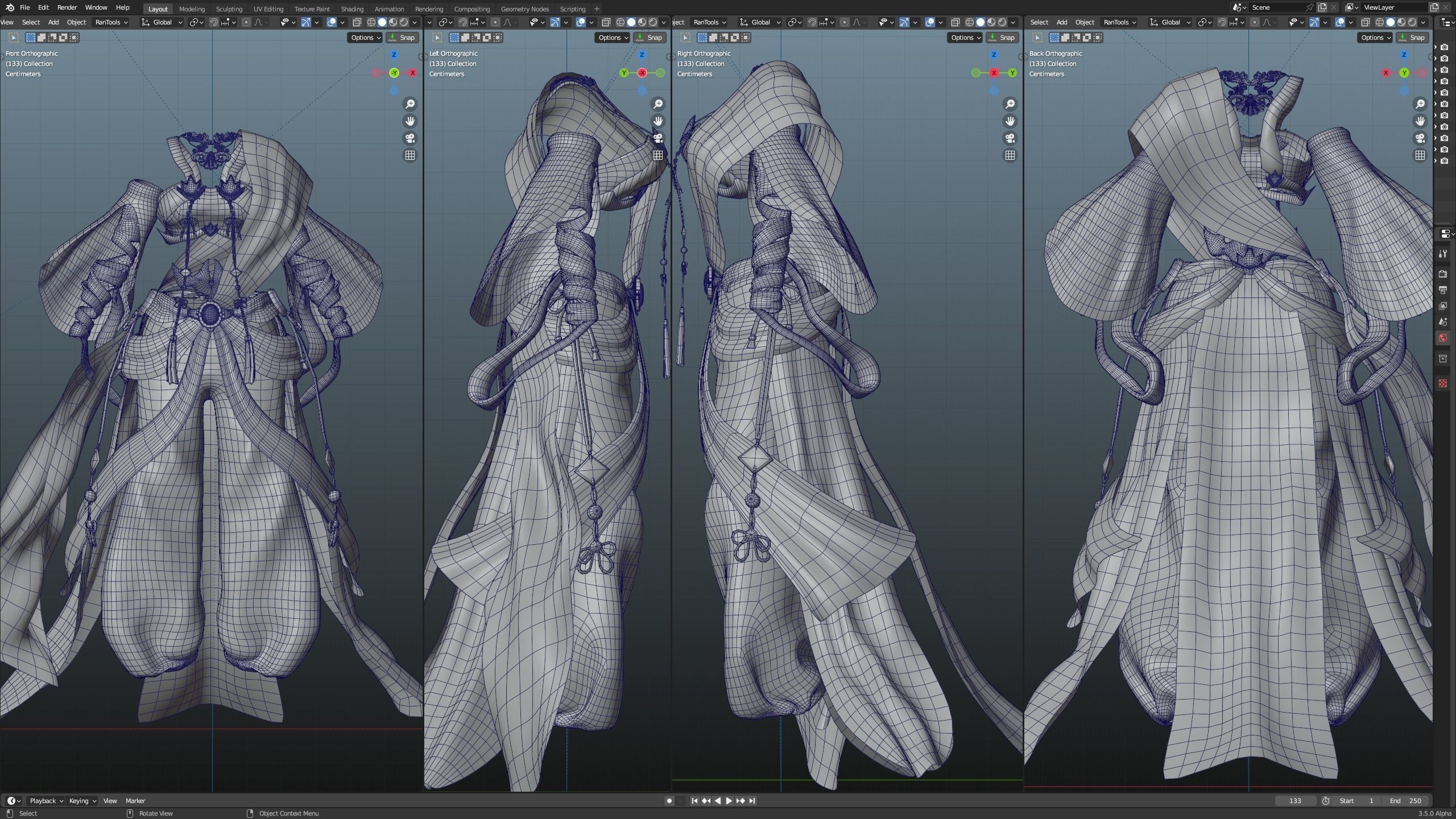Switch to the Sculpting workspace tab
The image size is (1456, 819).
229,9
